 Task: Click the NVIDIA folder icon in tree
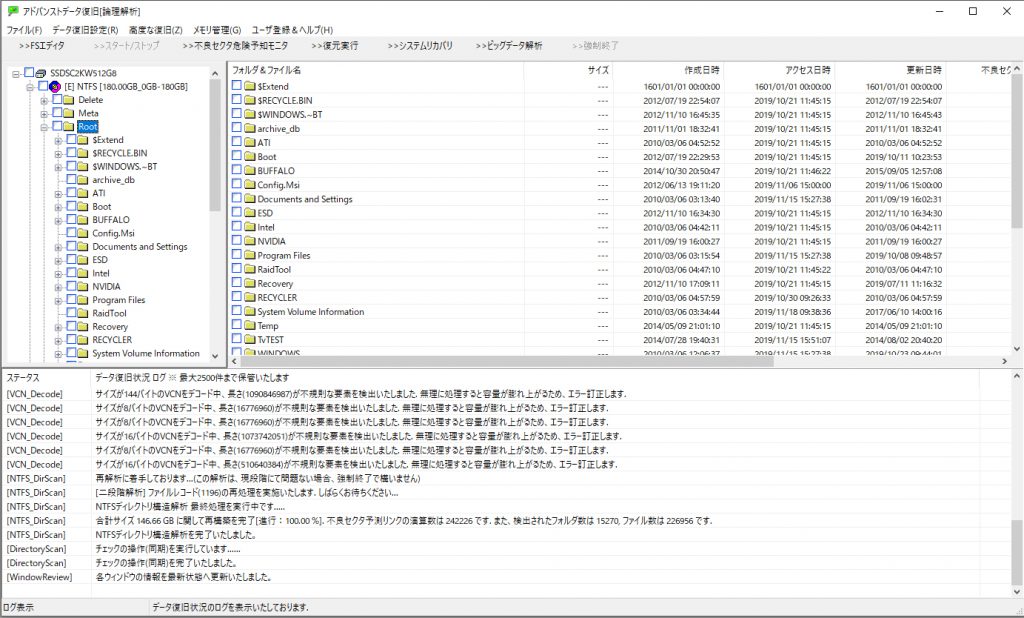pos(83,286)
